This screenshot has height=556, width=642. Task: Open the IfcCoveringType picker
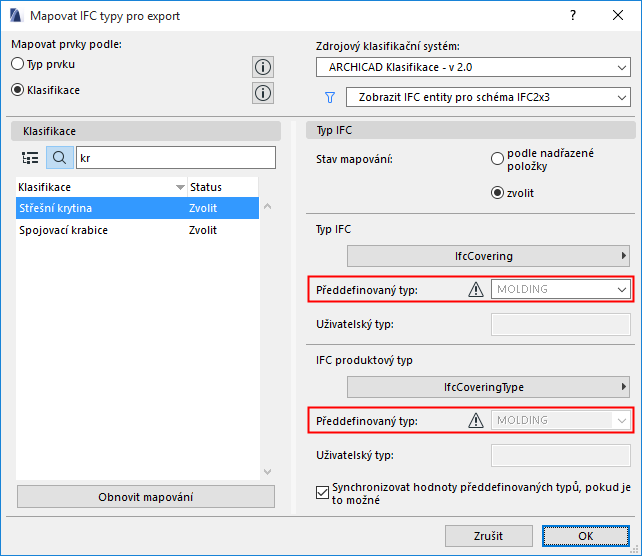click(489, 387)
